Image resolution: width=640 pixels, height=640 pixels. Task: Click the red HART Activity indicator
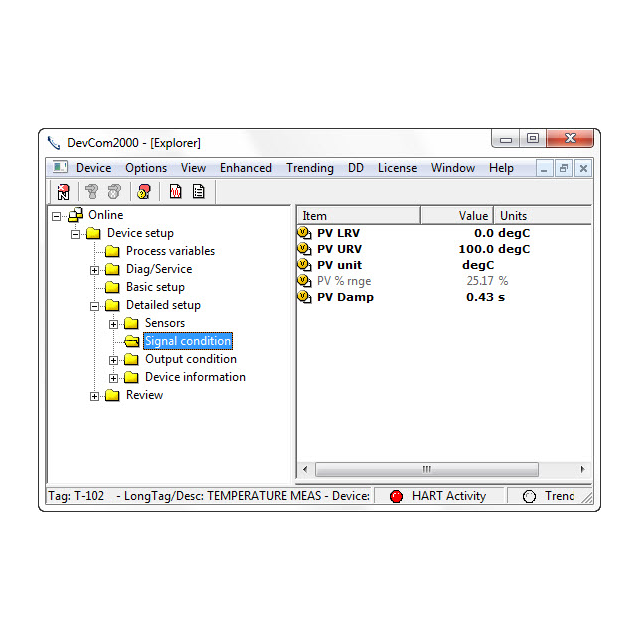[x=396, y=496]
